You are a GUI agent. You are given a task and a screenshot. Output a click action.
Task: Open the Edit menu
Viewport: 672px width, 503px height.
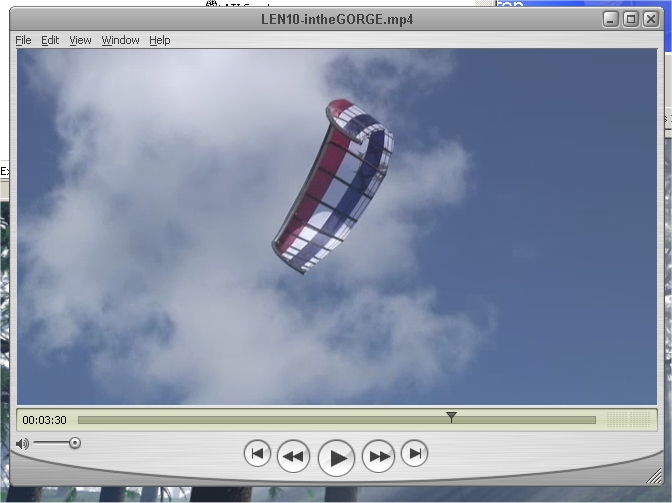(50, 40)
